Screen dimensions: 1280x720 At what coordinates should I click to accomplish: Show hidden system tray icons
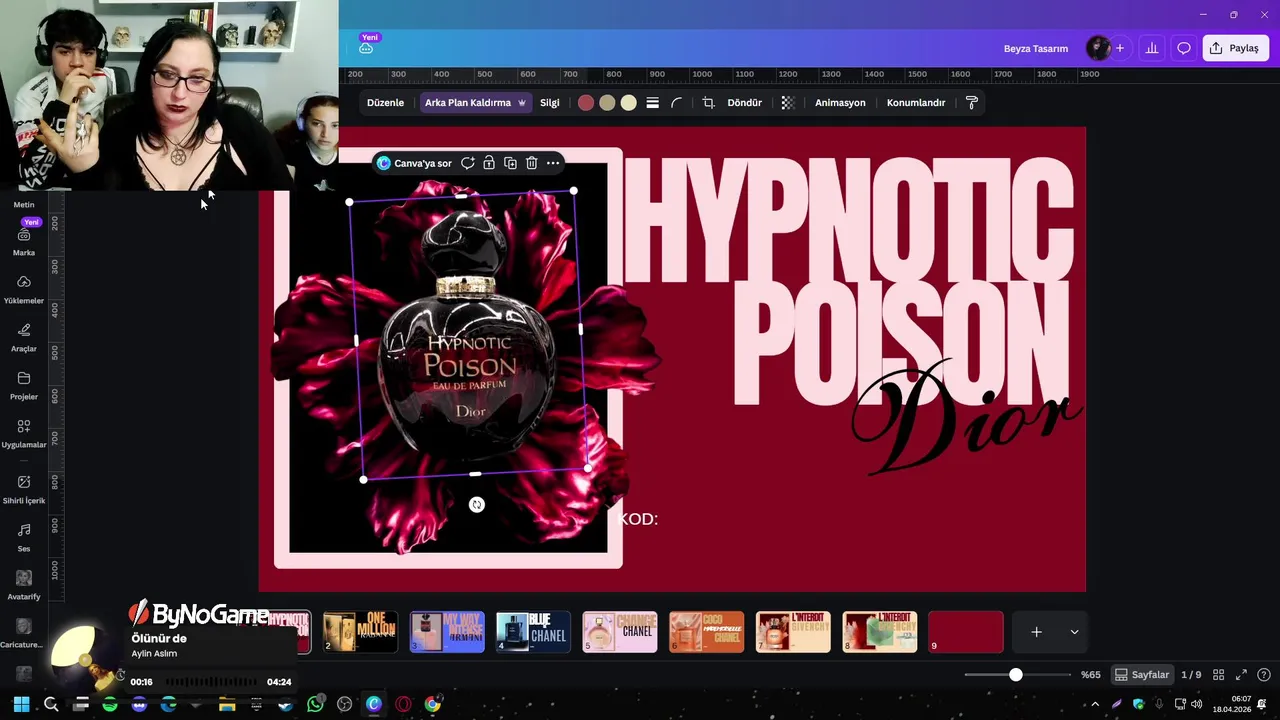pyautogui.click(x=1096, y=705)
